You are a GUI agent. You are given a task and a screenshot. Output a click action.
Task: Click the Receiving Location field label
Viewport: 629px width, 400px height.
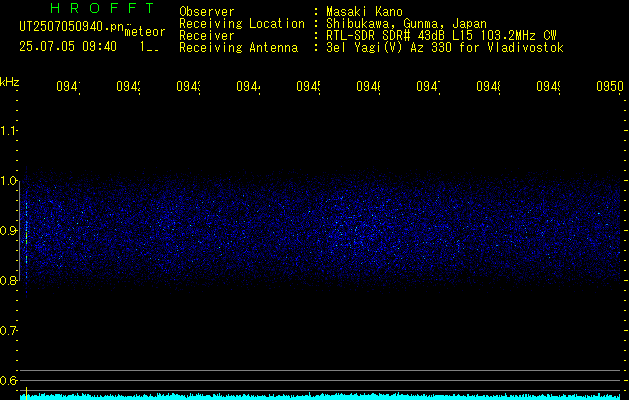[242, 24]
